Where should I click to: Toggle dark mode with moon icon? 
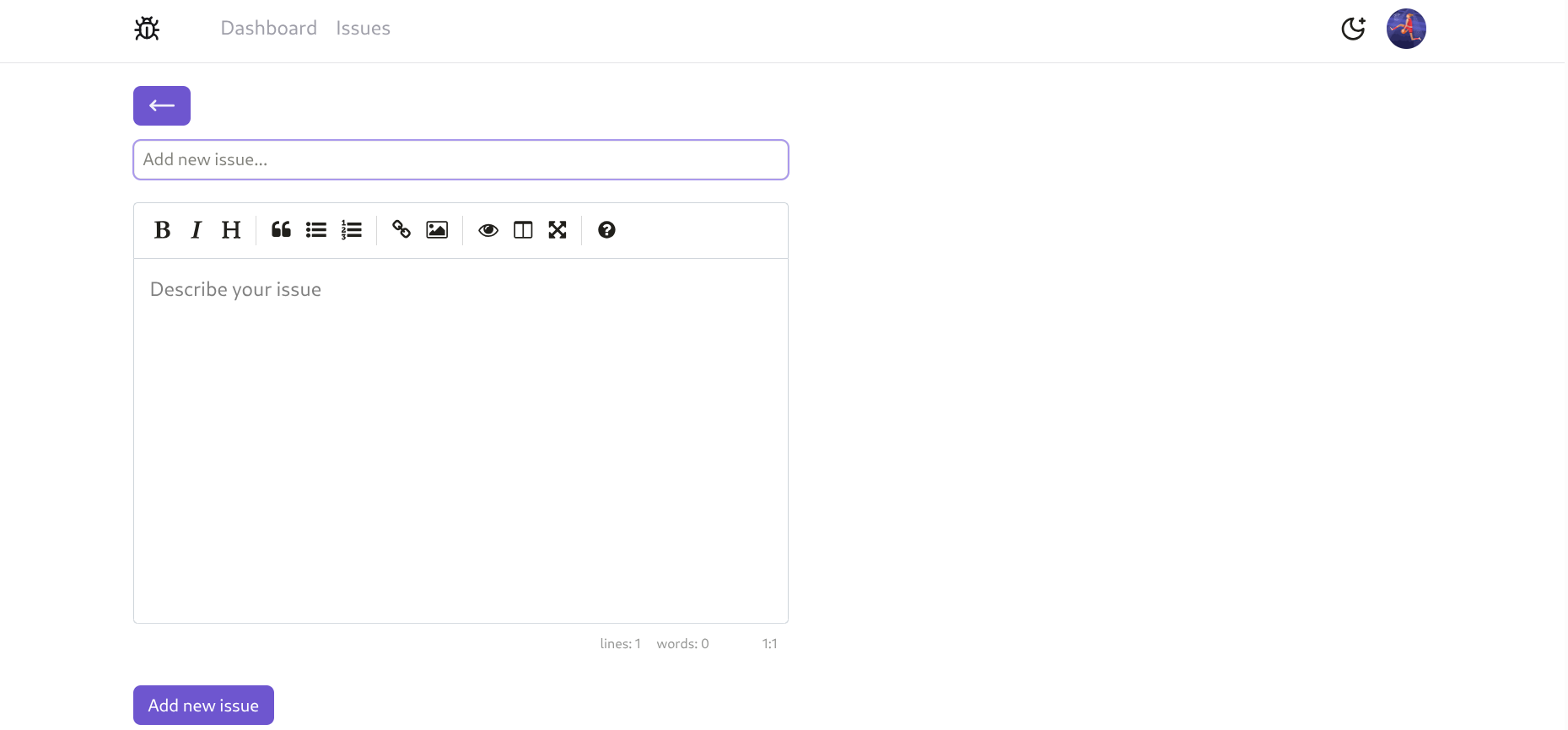[x=1353, y=29]
